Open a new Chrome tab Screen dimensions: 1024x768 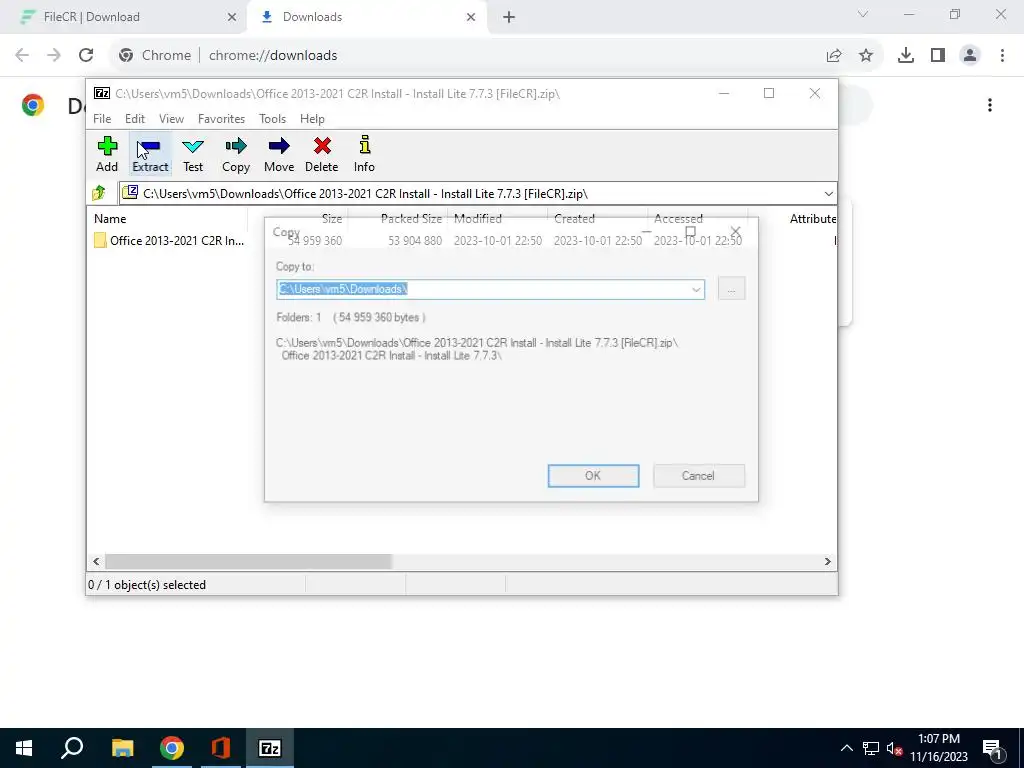[509, 17]
